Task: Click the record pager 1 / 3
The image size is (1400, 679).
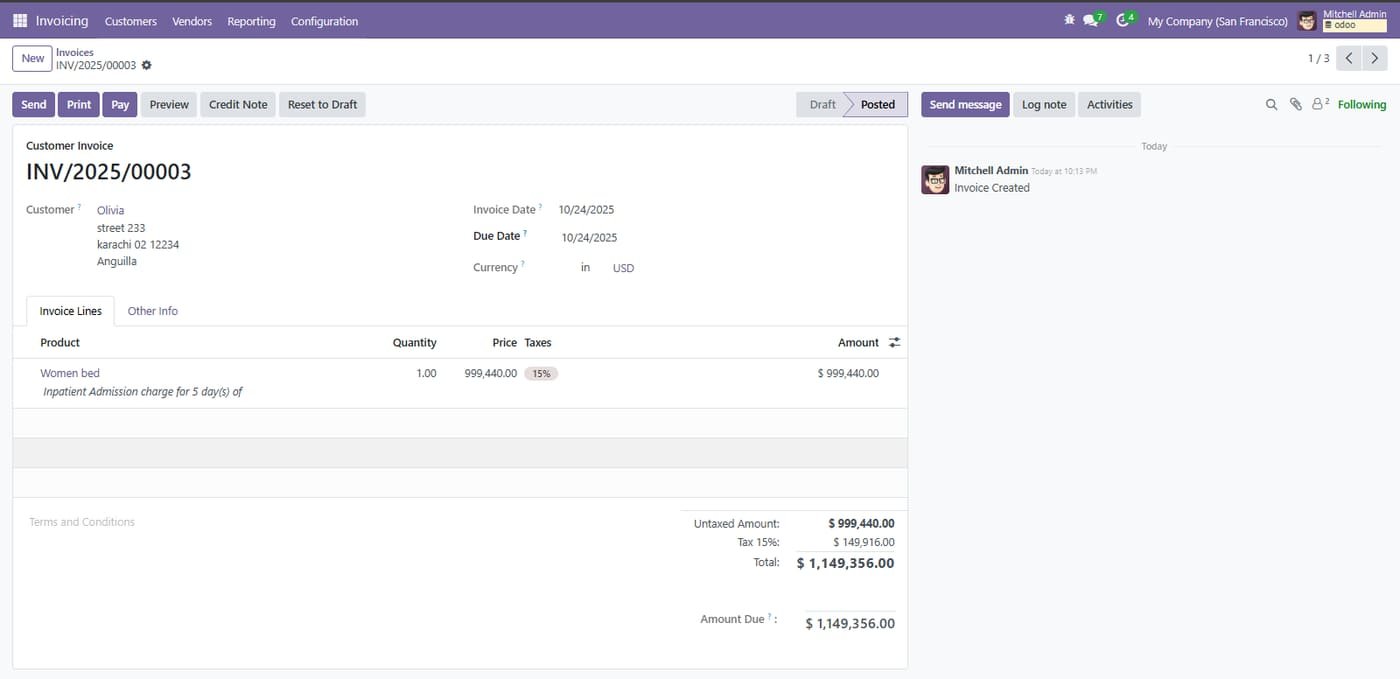Action: pyautogui.click(x=1318, y=58)
